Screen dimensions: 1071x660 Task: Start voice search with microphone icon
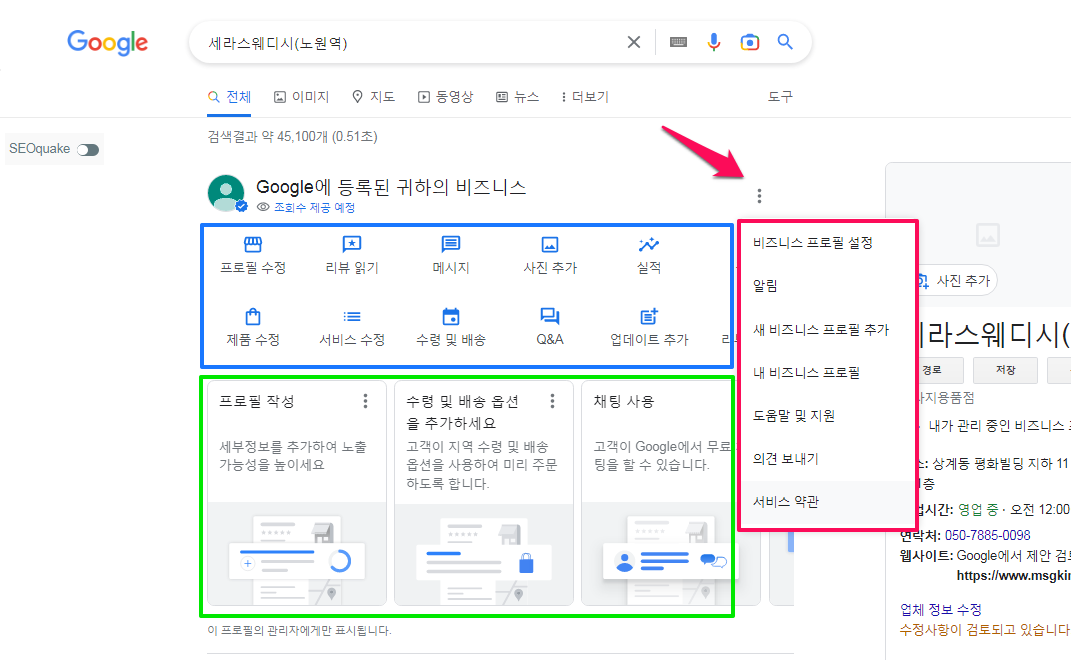714,42
